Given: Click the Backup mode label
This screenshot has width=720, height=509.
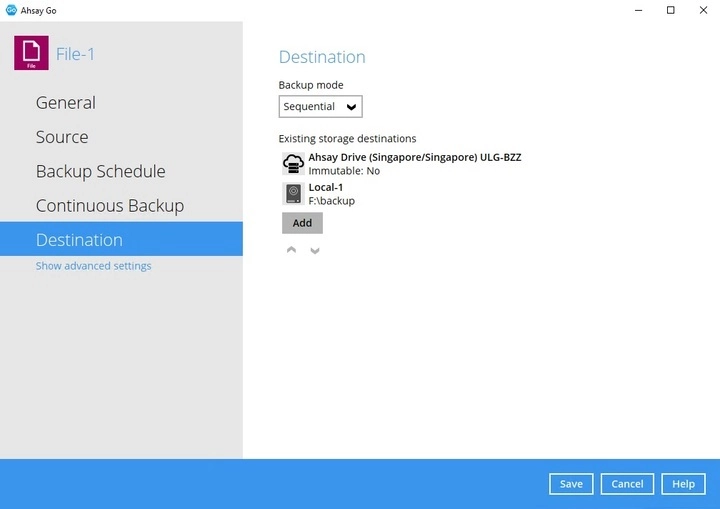Looking at the screenshot, I should tap(311, 85).
